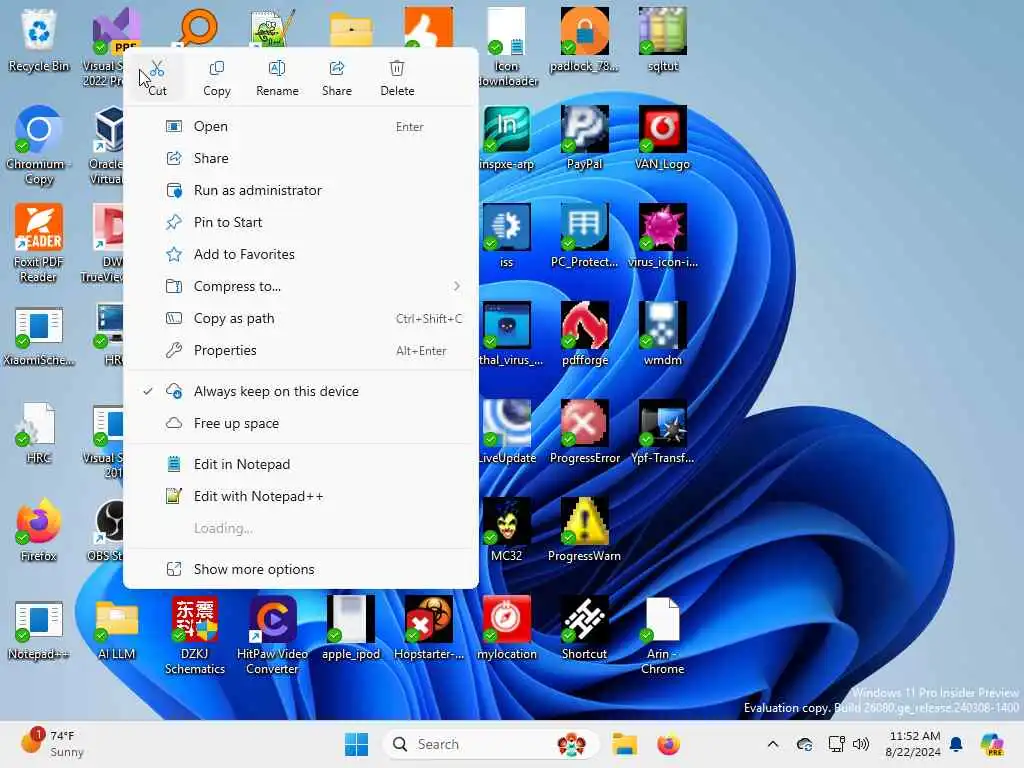
Task: Expand the Compress to submenu arrow
Action: pyautogui.click(x=456, y=286)
